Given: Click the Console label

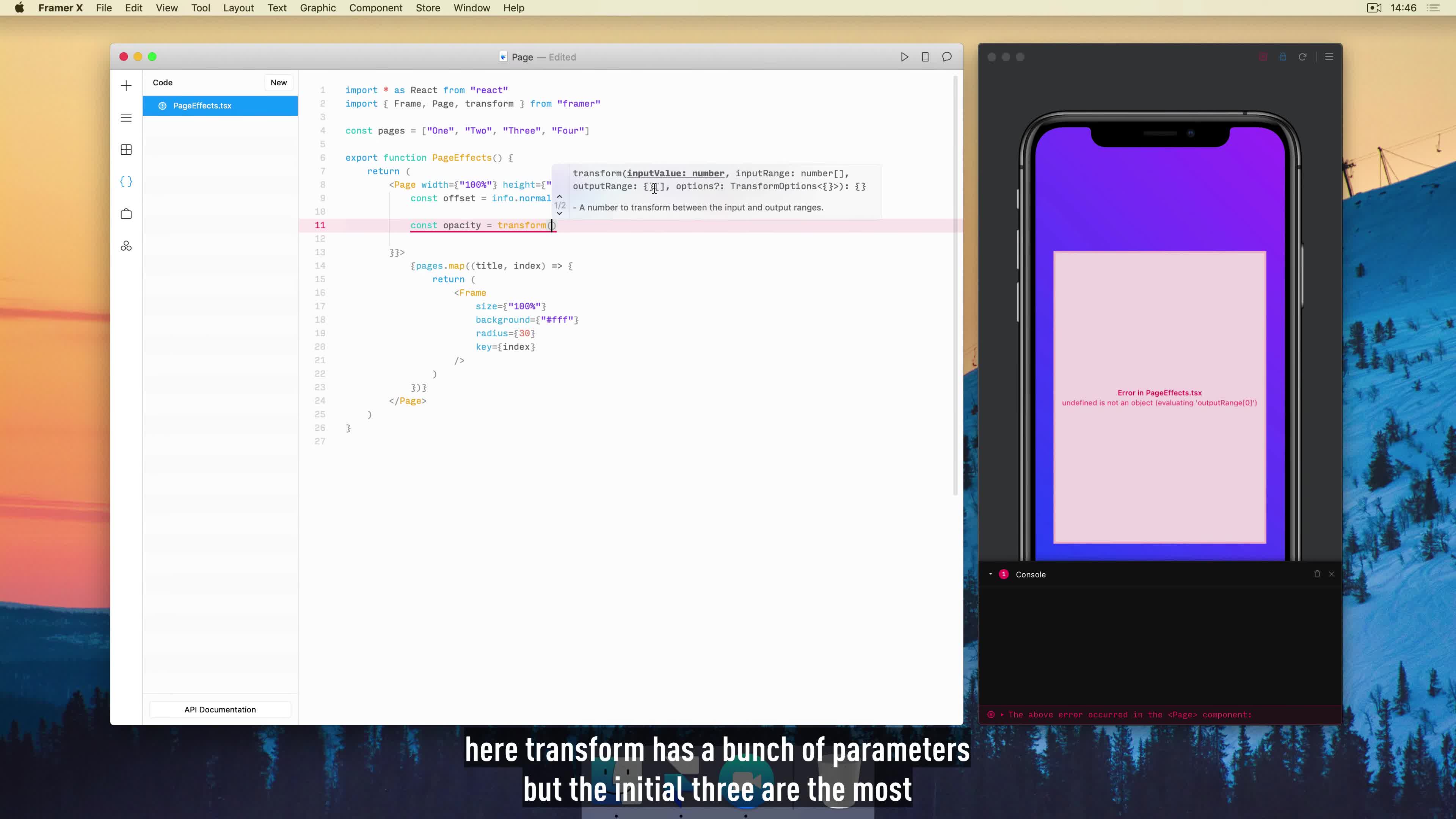Looking at the screenshot, I should point(1031,574).
